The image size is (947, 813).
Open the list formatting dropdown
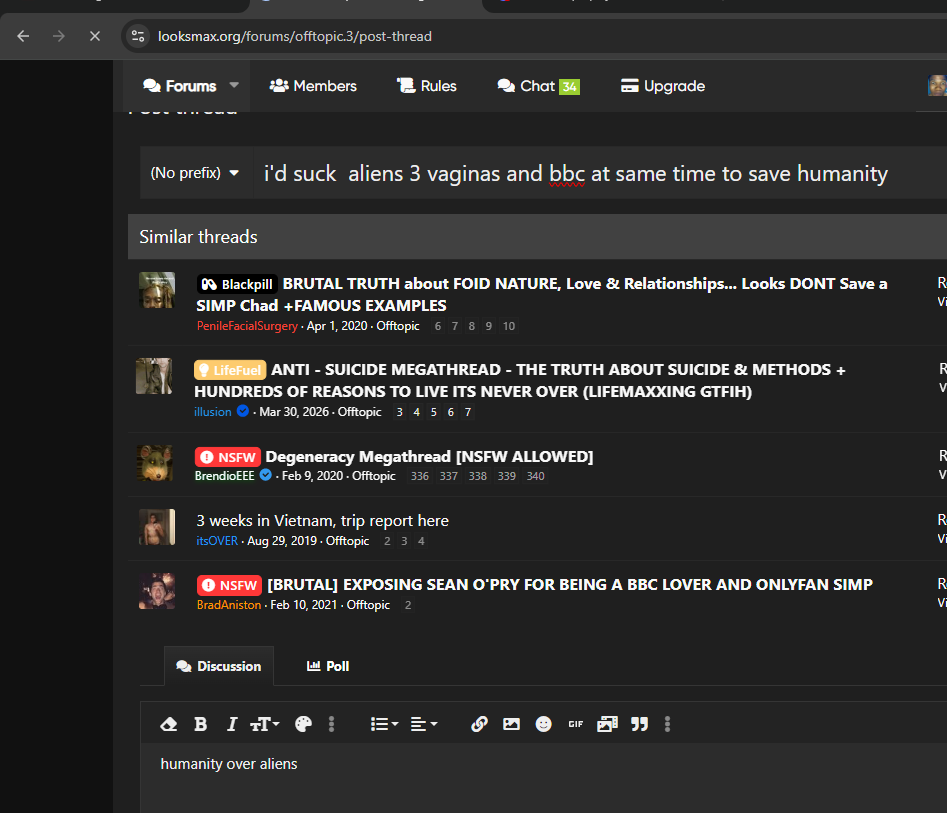384,724
